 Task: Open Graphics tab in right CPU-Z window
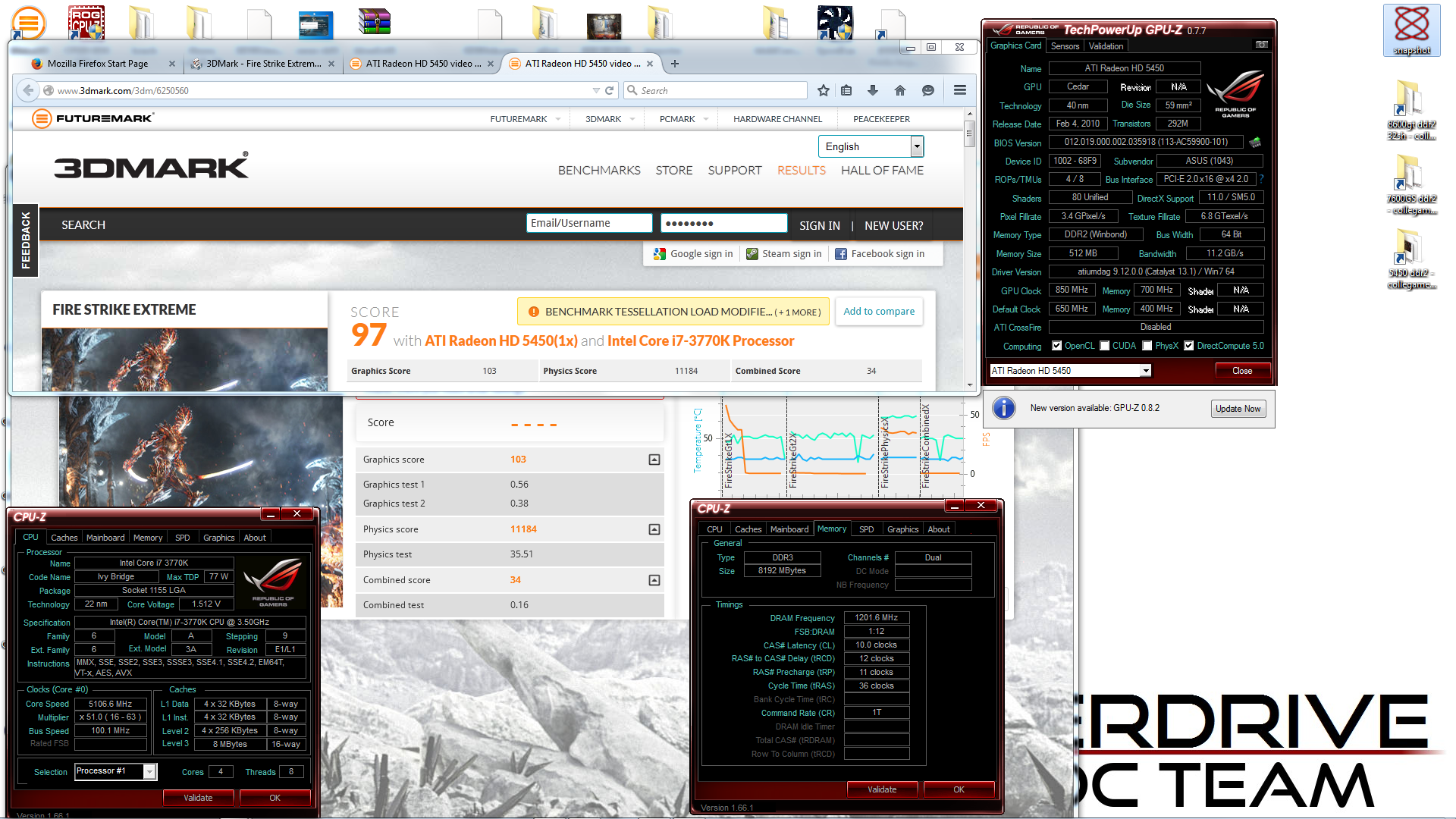tap(902, 529)
